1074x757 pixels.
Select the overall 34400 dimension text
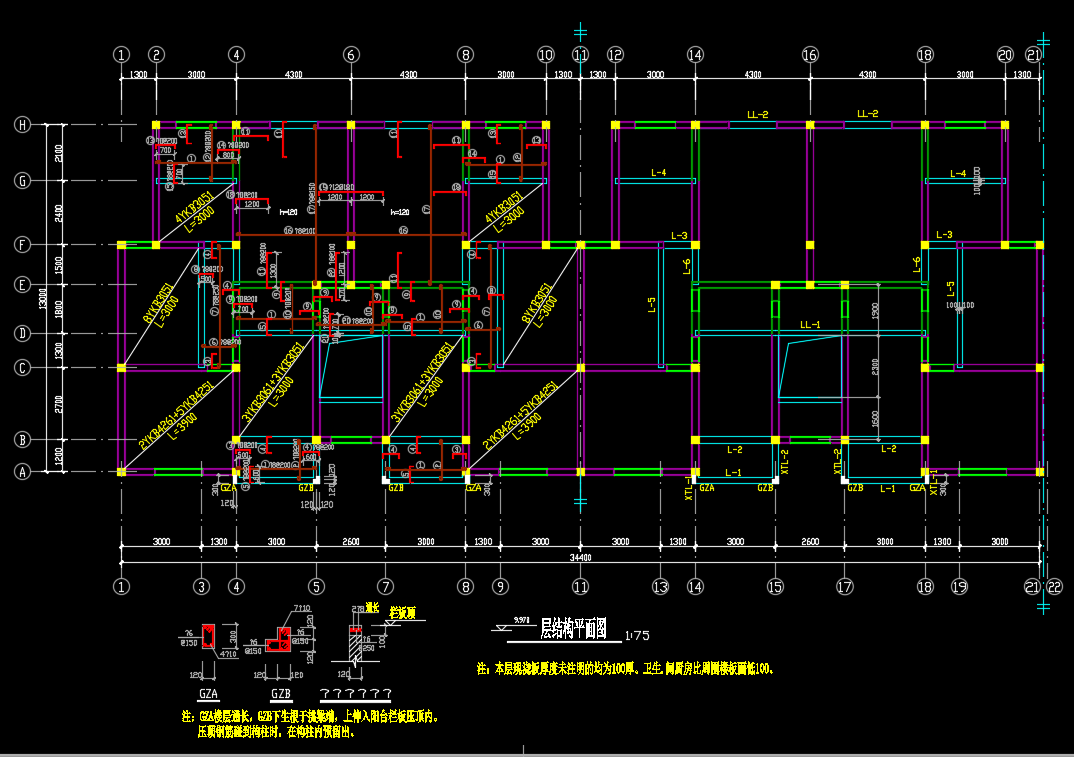pos(580,558)
